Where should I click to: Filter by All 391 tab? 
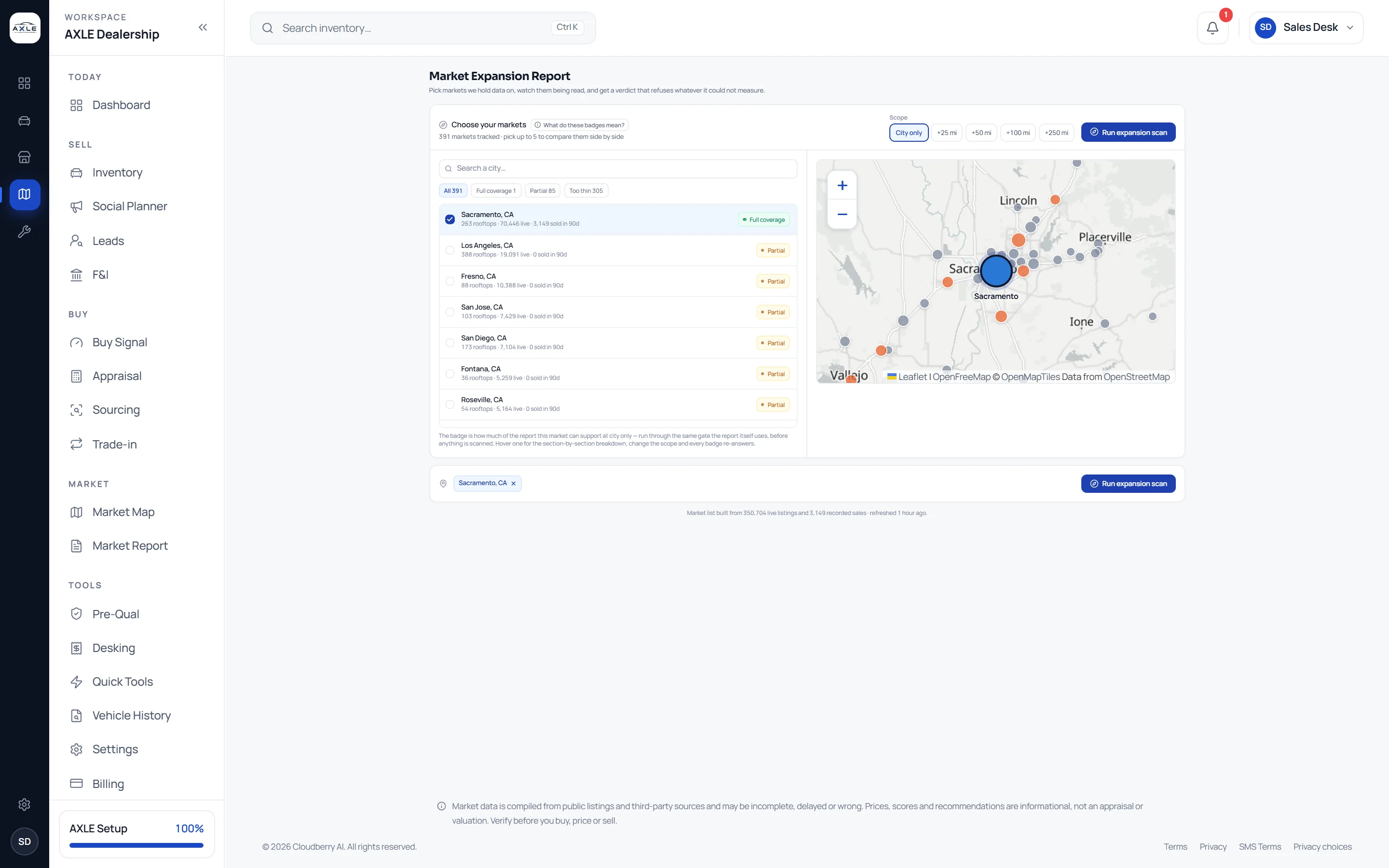click(x=453, y=190)
